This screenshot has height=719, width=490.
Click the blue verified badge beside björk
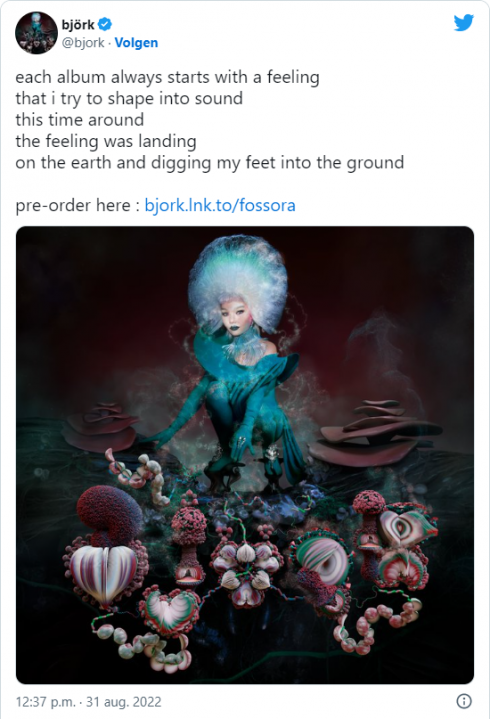[x=105, y=23]
